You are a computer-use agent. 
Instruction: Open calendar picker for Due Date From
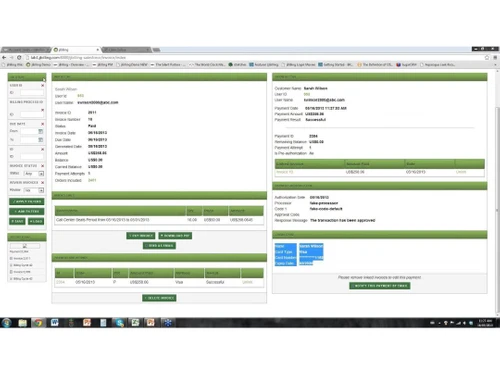41,131
